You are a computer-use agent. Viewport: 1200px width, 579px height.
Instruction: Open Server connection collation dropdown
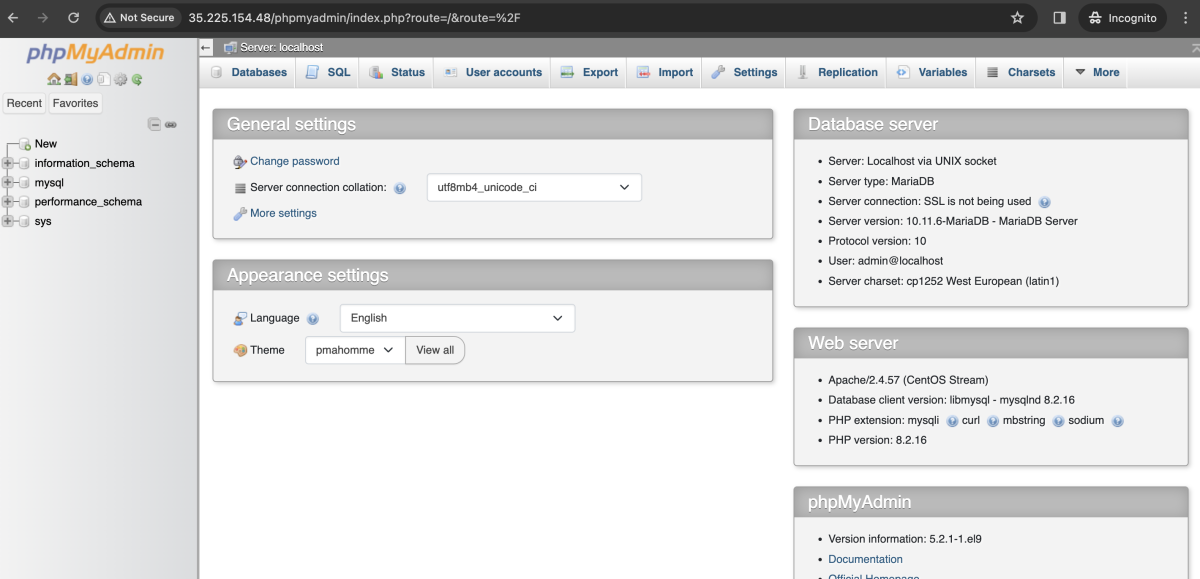pyautogui.click(x=534, y=187)
